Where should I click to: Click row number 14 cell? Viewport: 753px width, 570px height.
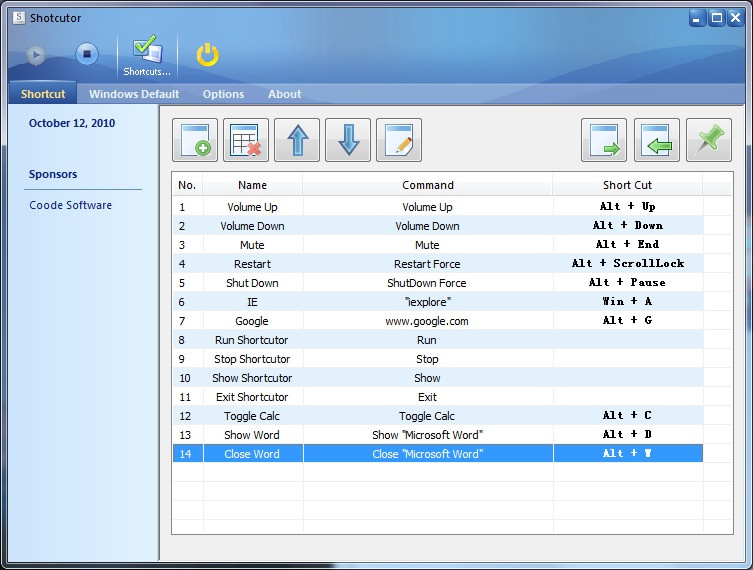point(188,454)
